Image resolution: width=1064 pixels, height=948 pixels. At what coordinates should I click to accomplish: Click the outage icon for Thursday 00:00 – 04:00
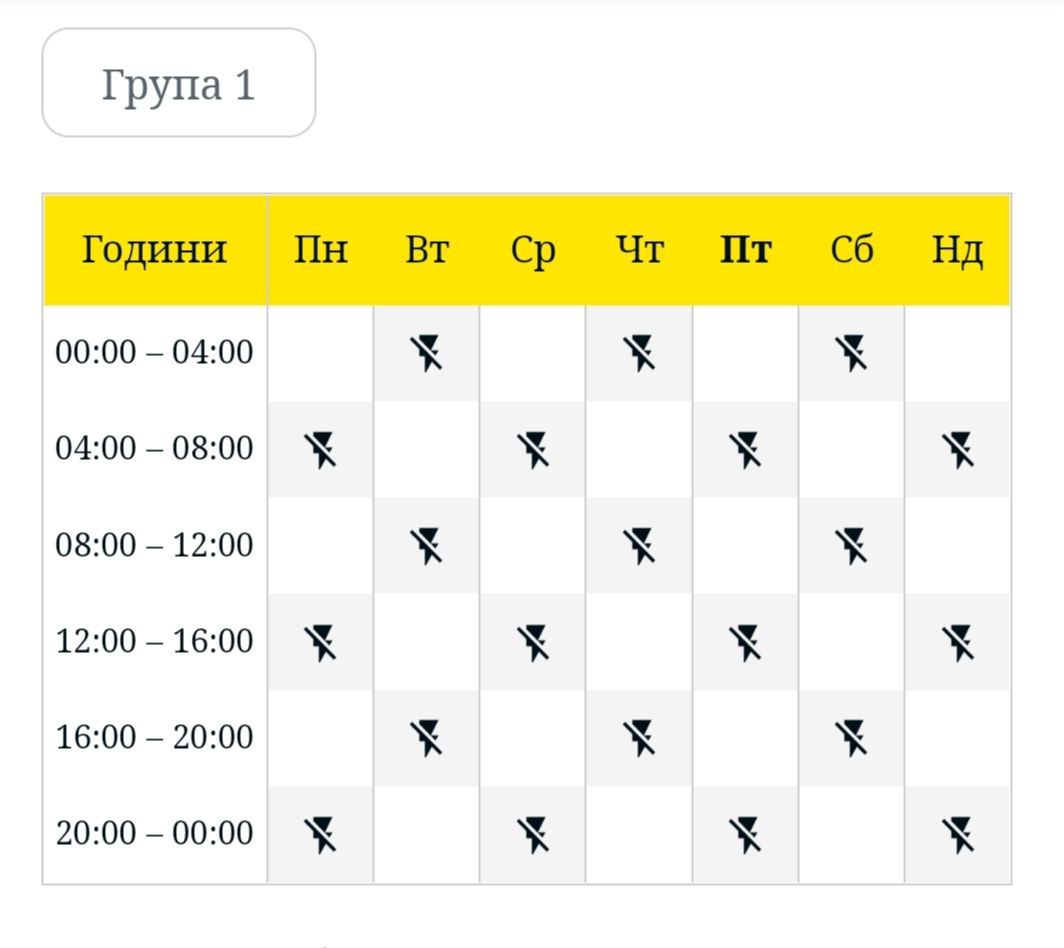pos(639,353)
